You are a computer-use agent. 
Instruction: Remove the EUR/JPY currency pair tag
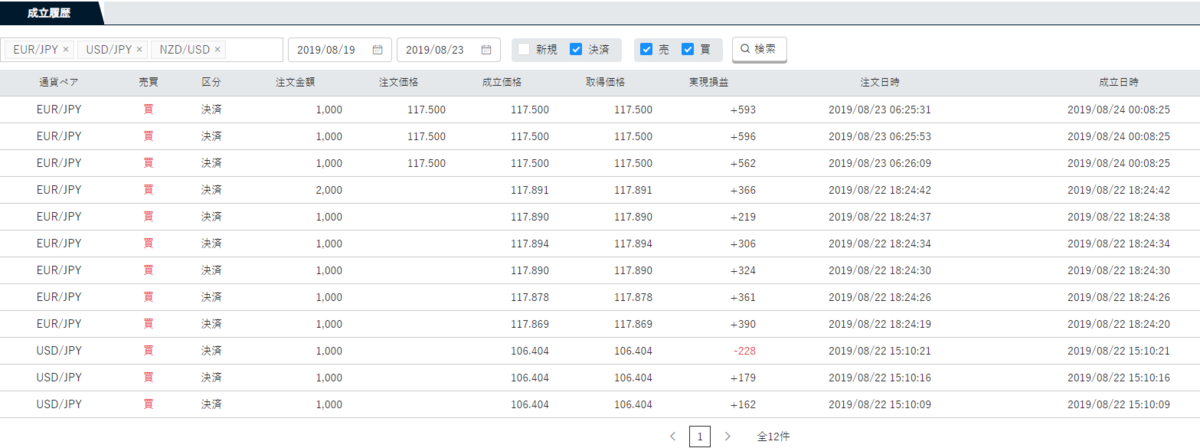66,49
